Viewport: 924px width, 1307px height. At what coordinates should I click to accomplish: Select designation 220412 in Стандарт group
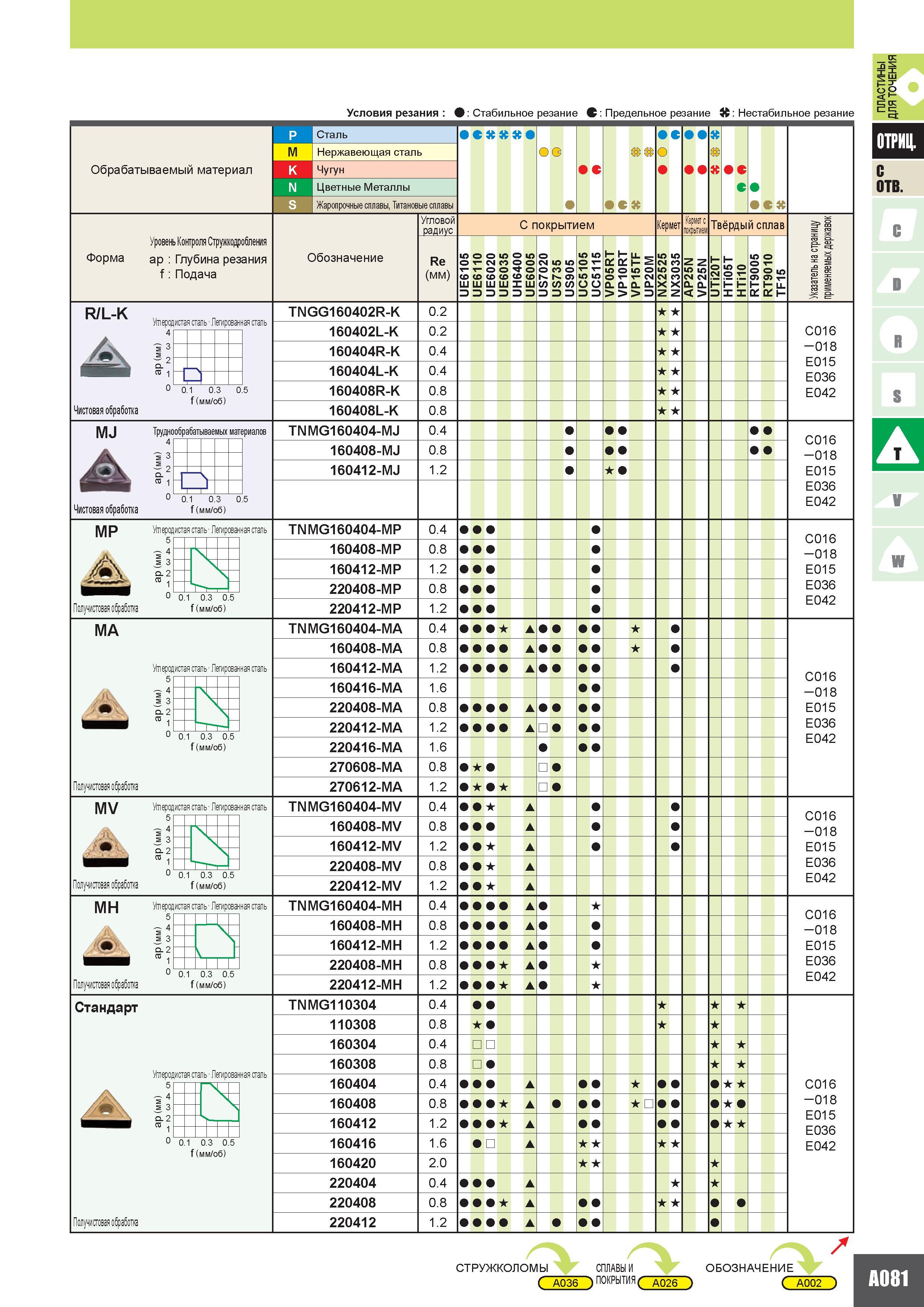(353, 1222)
